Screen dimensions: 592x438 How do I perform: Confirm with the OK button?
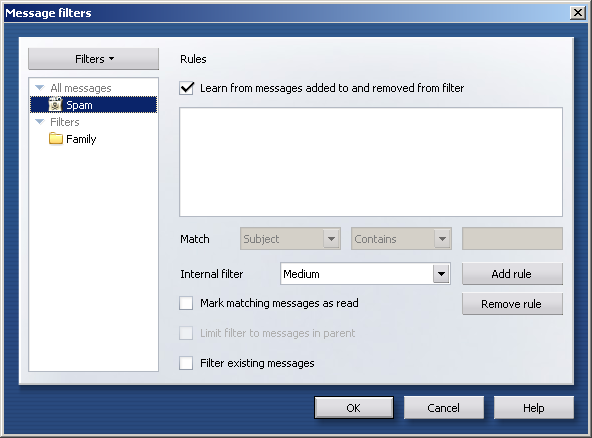[x=354, y=408]
